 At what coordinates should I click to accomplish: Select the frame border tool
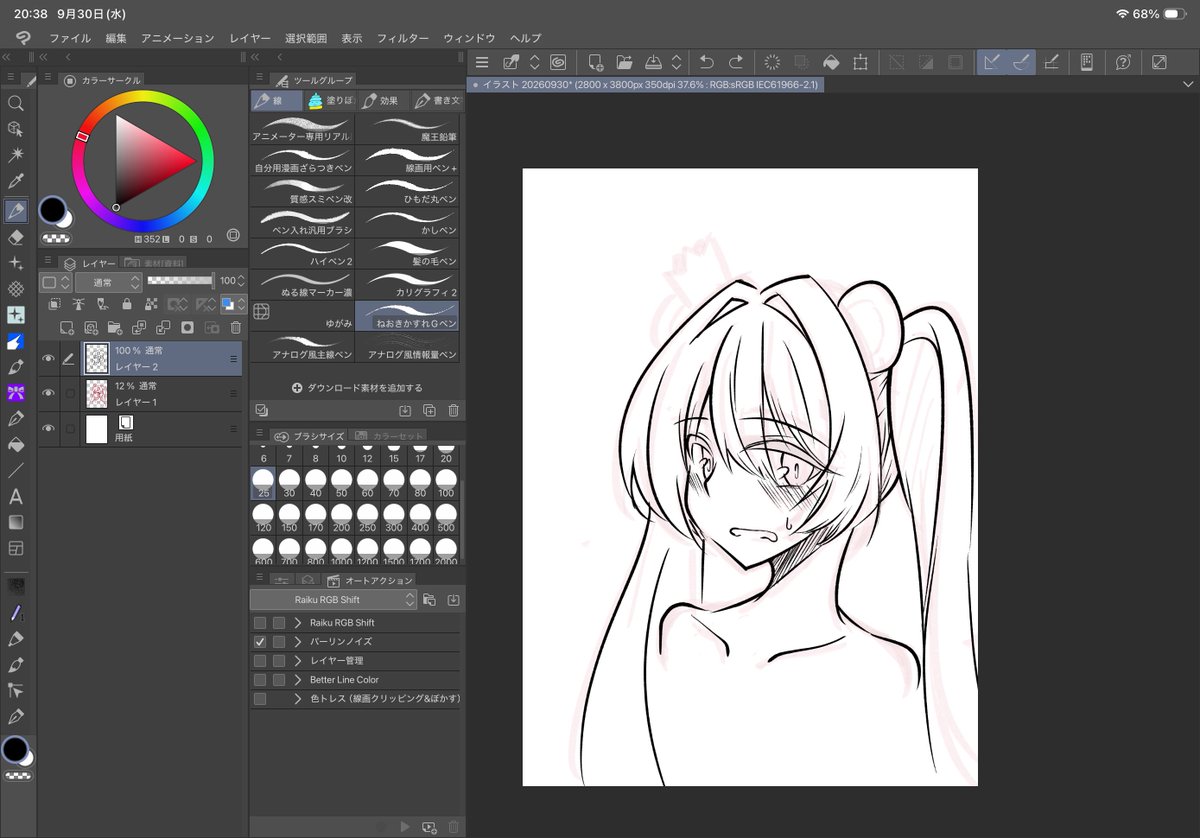click(x=15, y=548)
